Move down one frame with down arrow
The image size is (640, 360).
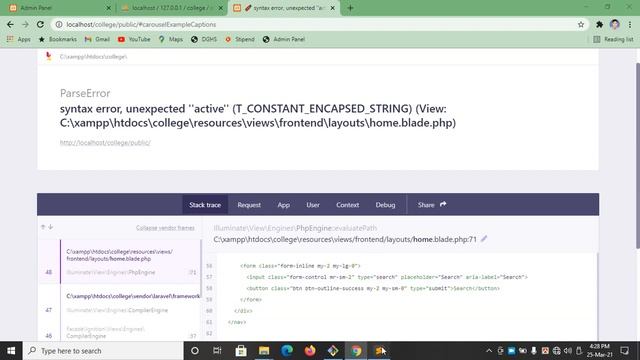click(51, 227)
